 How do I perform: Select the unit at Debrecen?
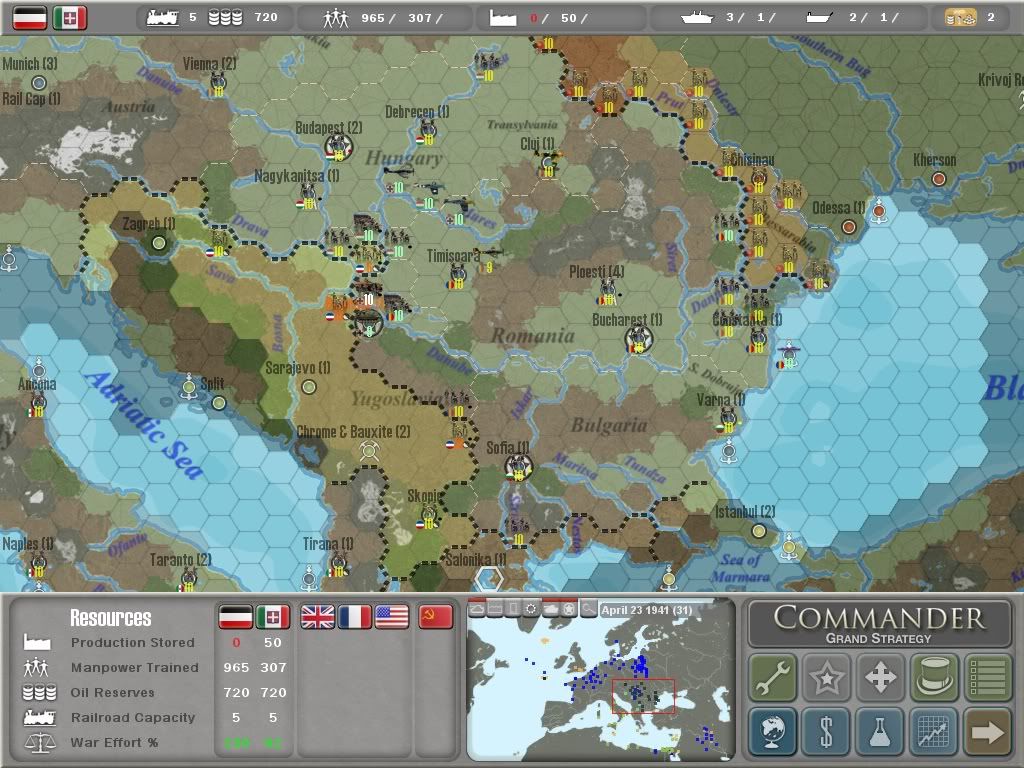tap(427, 131)
